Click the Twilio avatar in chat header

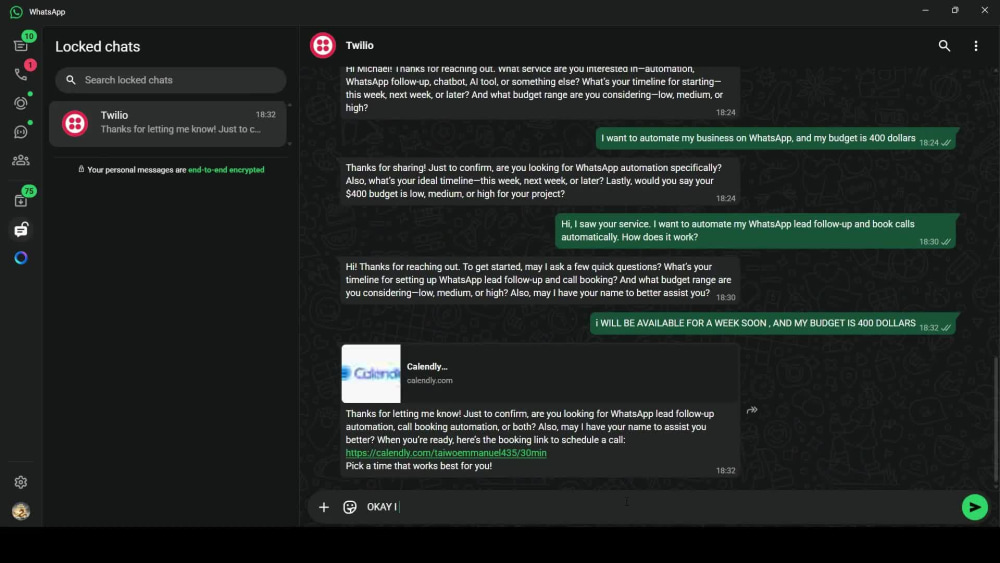tap(323, 45)
